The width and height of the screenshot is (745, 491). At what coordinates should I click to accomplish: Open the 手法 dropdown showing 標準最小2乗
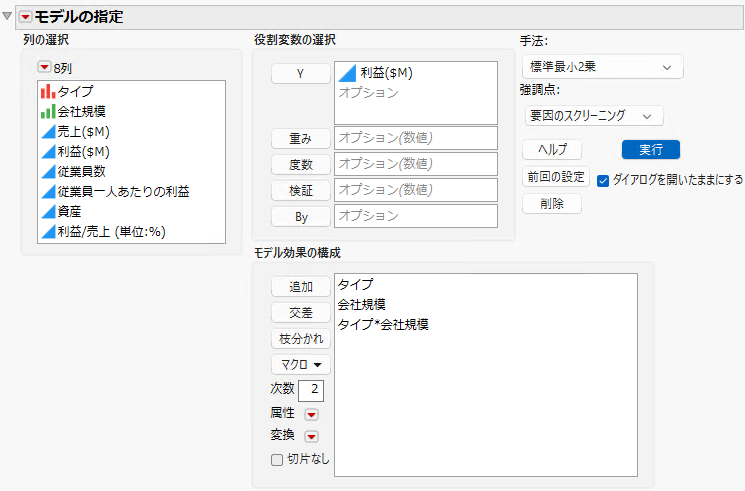[x=602, y=67]
